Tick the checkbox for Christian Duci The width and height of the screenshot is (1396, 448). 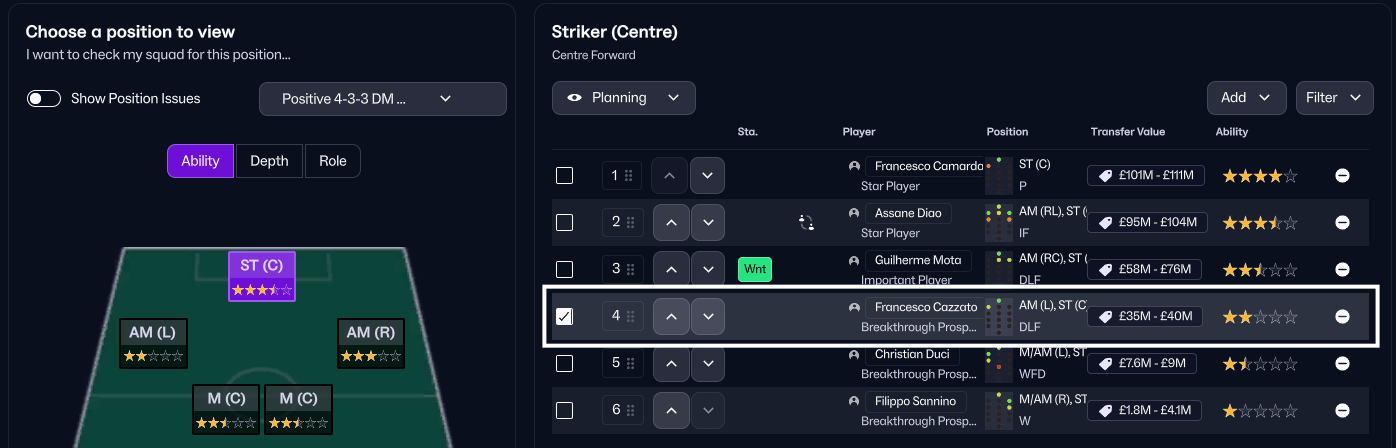coord(565,363)
